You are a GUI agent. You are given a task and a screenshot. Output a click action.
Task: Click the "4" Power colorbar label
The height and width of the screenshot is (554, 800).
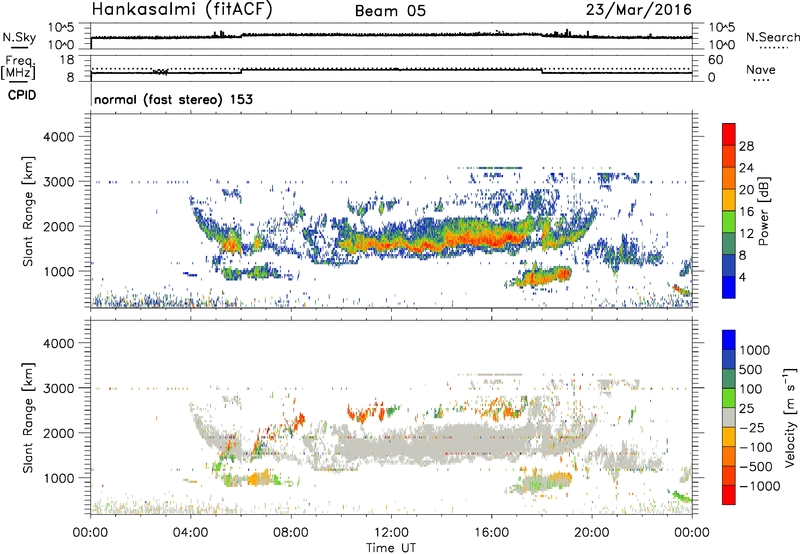[742, 277]
